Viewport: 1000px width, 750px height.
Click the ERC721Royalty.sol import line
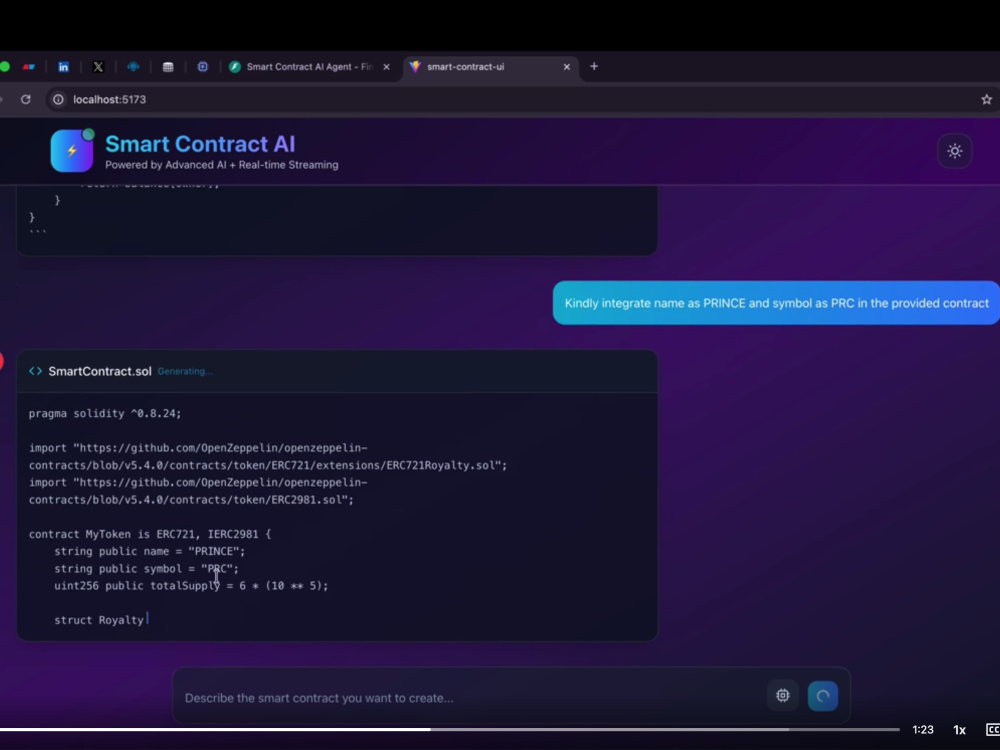point(268,457)
